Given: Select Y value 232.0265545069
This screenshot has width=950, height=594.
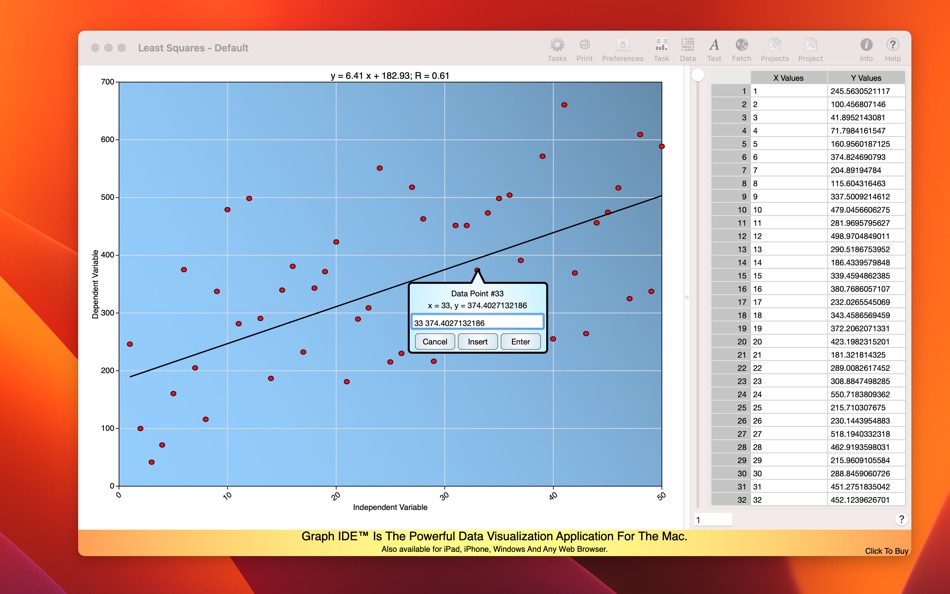Looking at the screenshot, I should (866, 302).
